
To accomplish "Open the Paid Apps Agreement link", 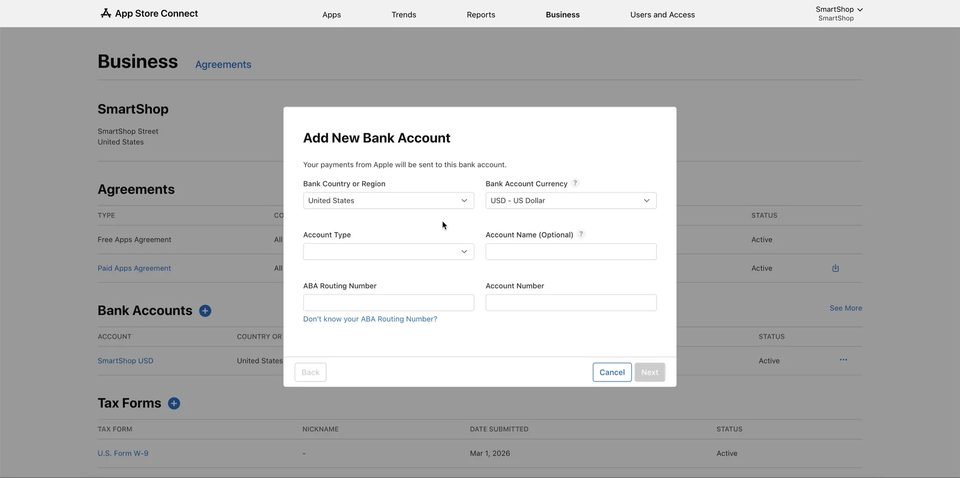I will (x=134, y=268).
